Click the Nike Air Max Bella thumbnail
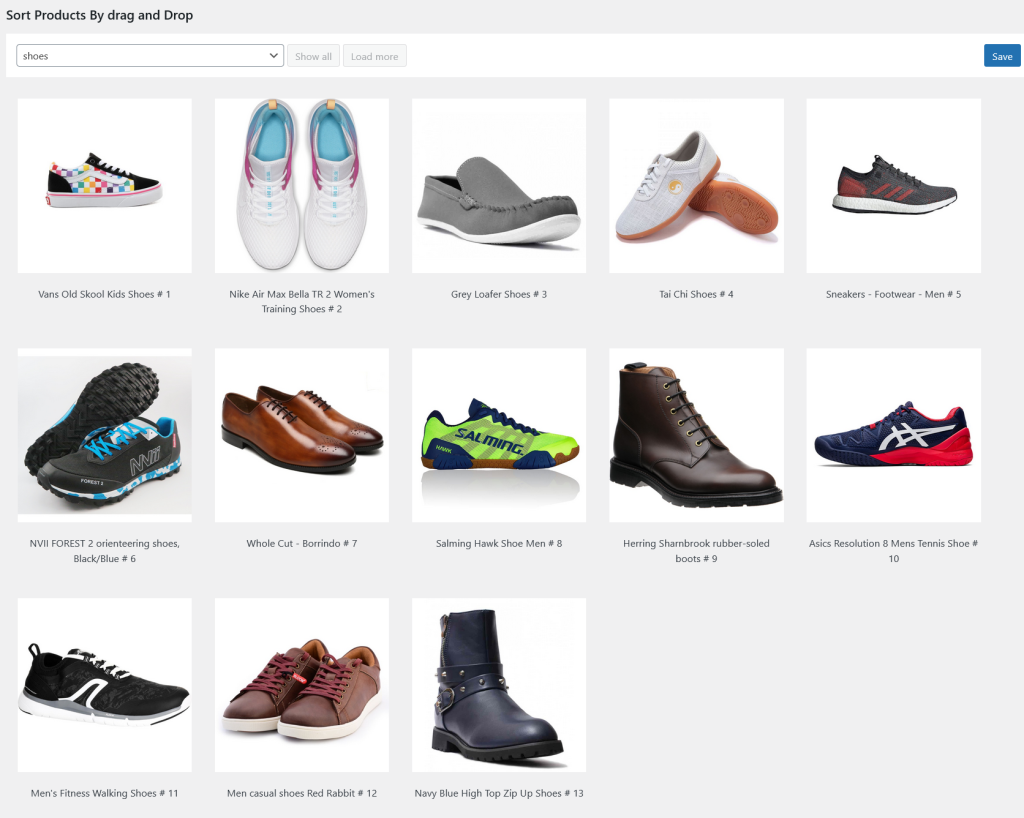1024x818 pixels. click(x=301, y=185)
